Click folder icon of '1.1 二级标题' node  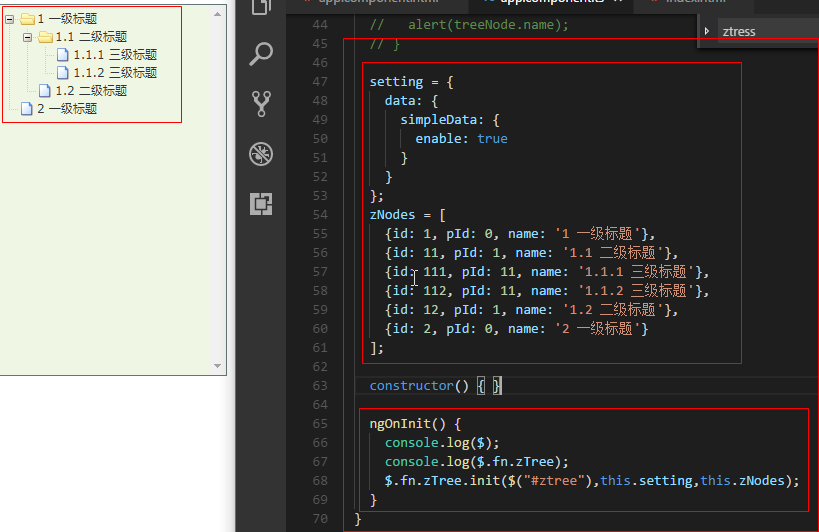pos(45,37)
